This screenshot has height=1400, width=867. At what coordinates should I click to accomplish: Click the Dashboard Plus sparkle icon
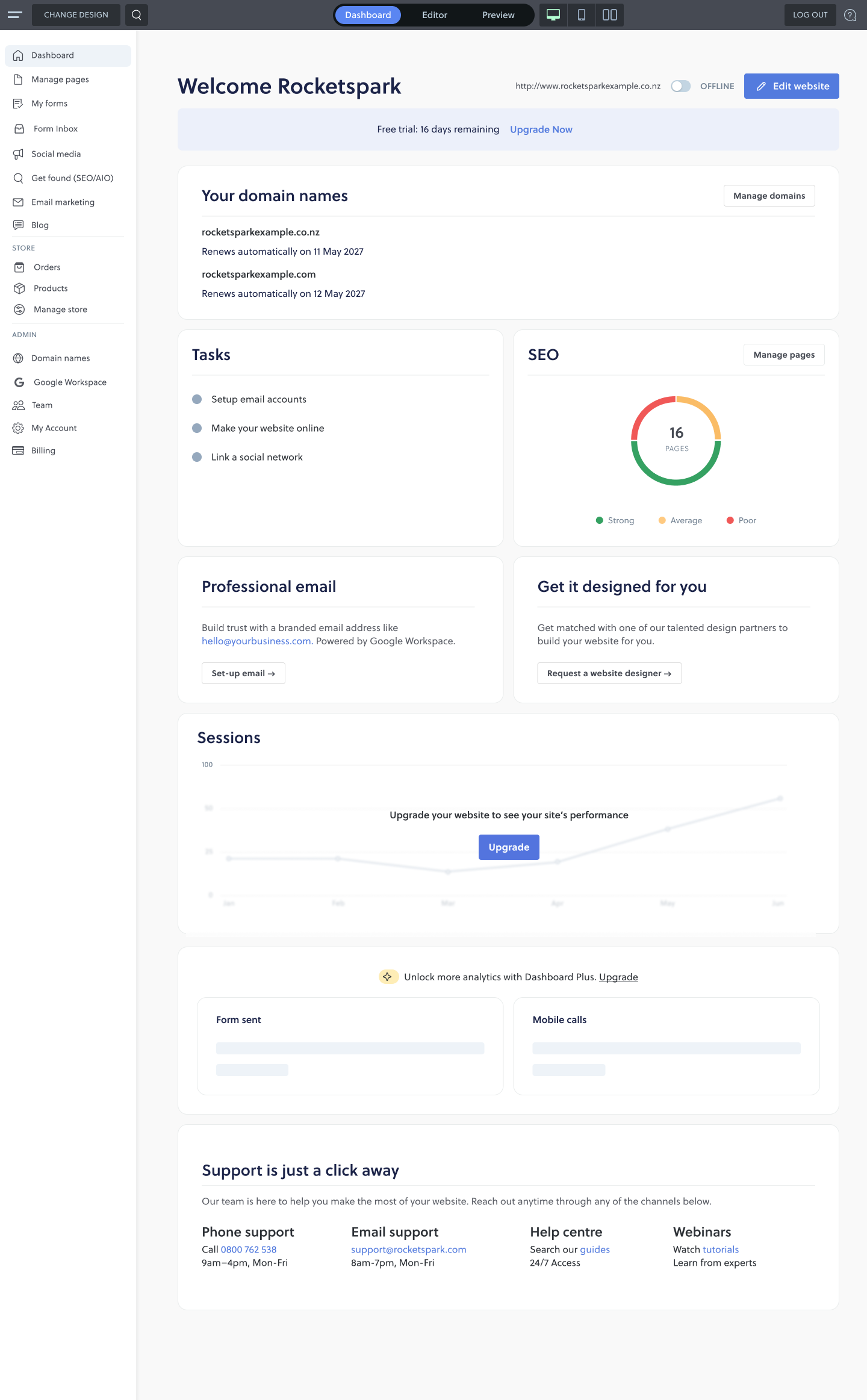pyautogui.click(x=388, y=977)
